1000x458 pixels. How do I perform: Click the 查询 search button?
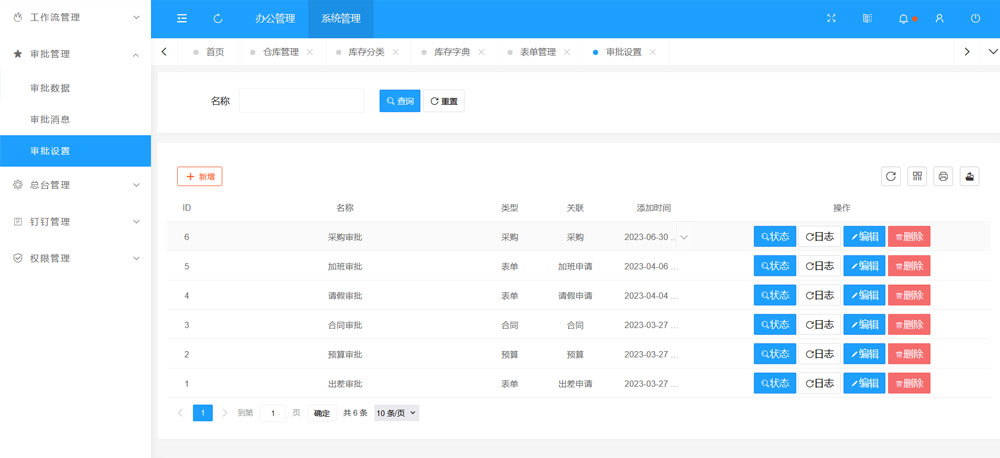pyautogui.click(x=400, y=101)
